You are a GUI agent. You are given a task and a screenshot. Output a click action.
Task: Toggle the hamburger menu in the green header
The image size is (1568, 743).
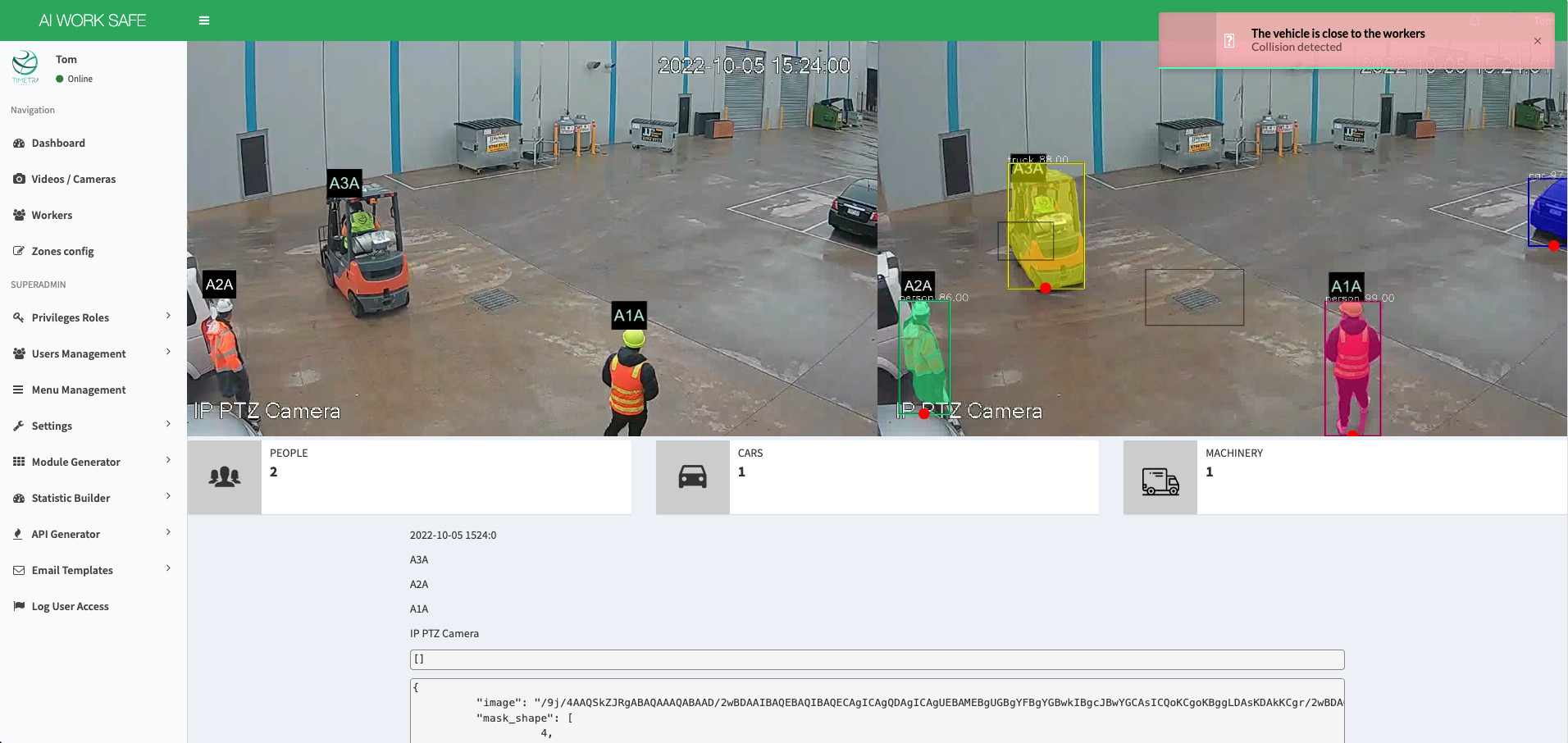(x=203, y=20)
